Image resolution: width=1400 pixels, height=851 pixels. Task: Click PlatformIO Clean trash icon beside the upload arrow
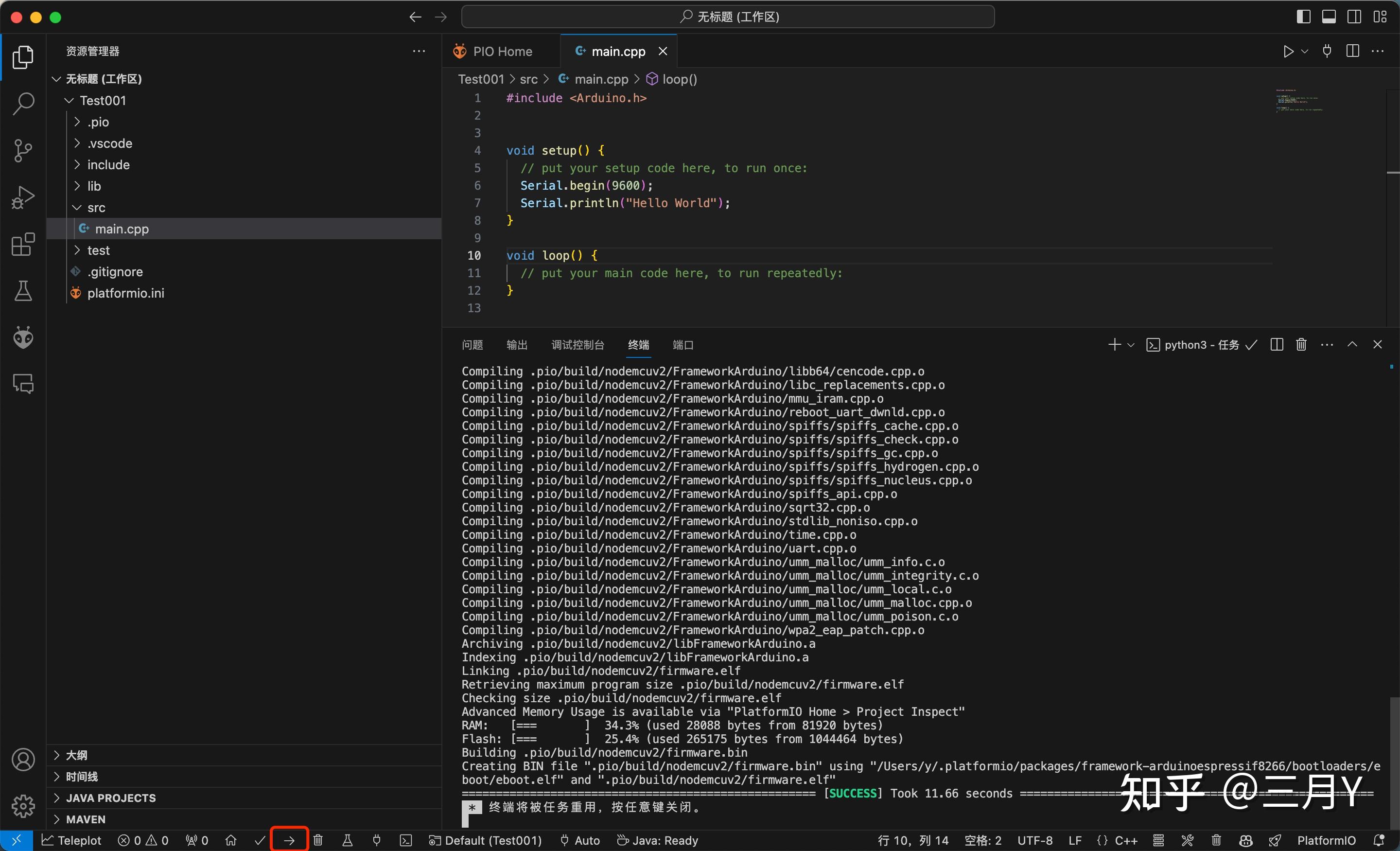click(318, 840)
